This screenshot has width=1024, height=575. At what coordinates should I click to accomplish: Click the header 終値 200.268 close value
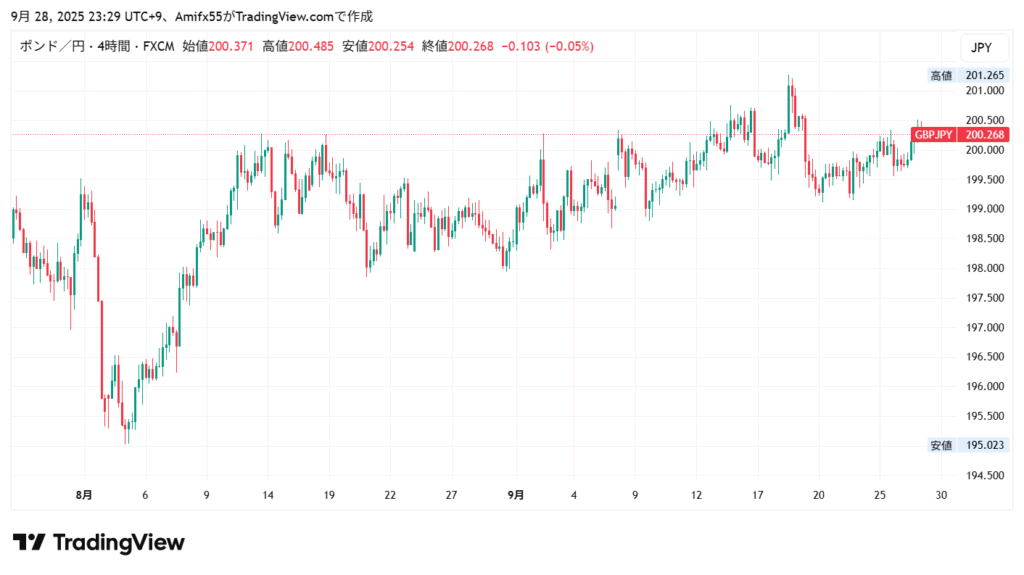pos(458,47)
